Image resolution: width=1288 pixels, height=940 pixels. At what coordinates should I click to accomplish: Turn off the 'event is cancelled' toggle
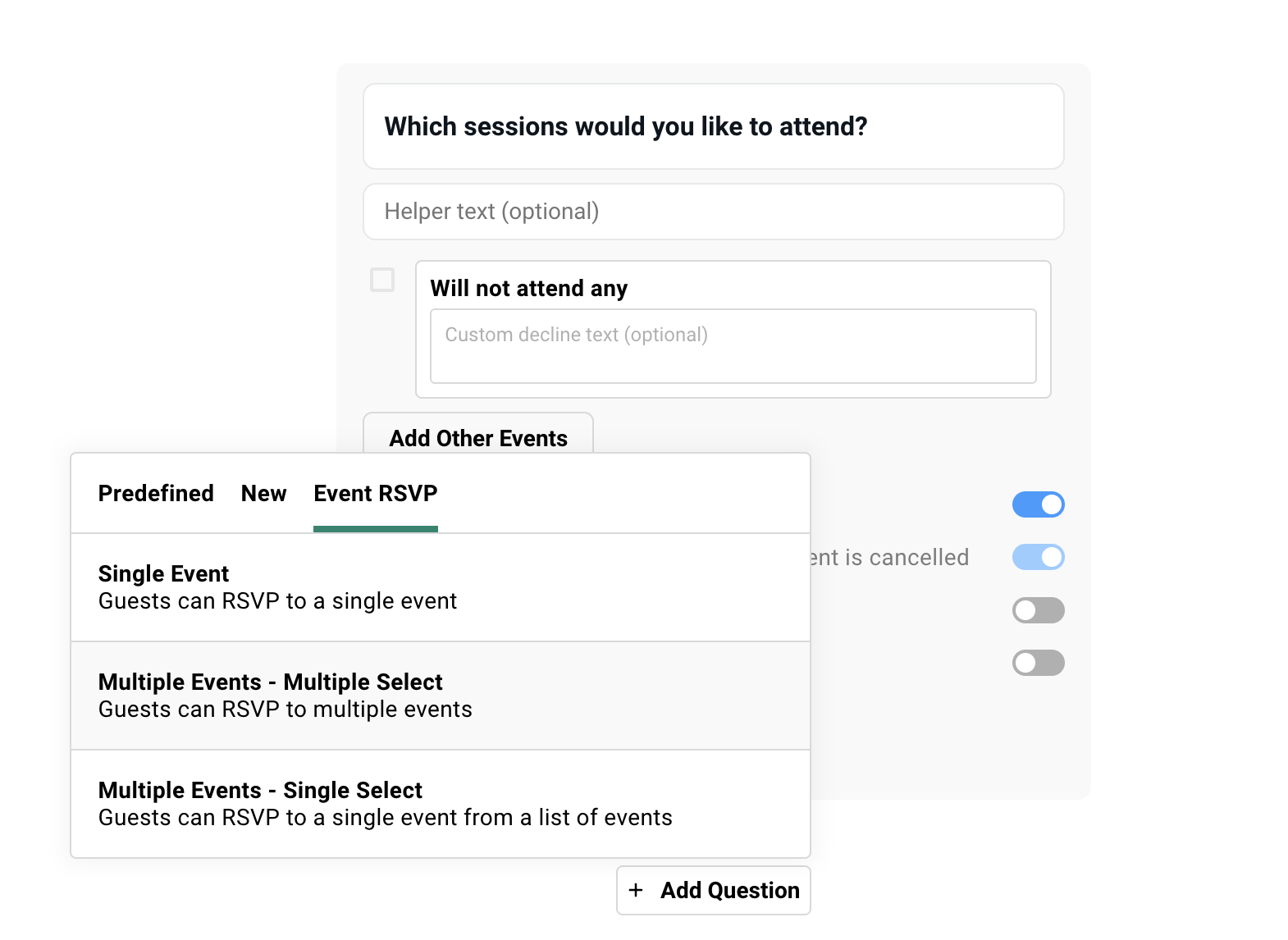coord(1038,557)
